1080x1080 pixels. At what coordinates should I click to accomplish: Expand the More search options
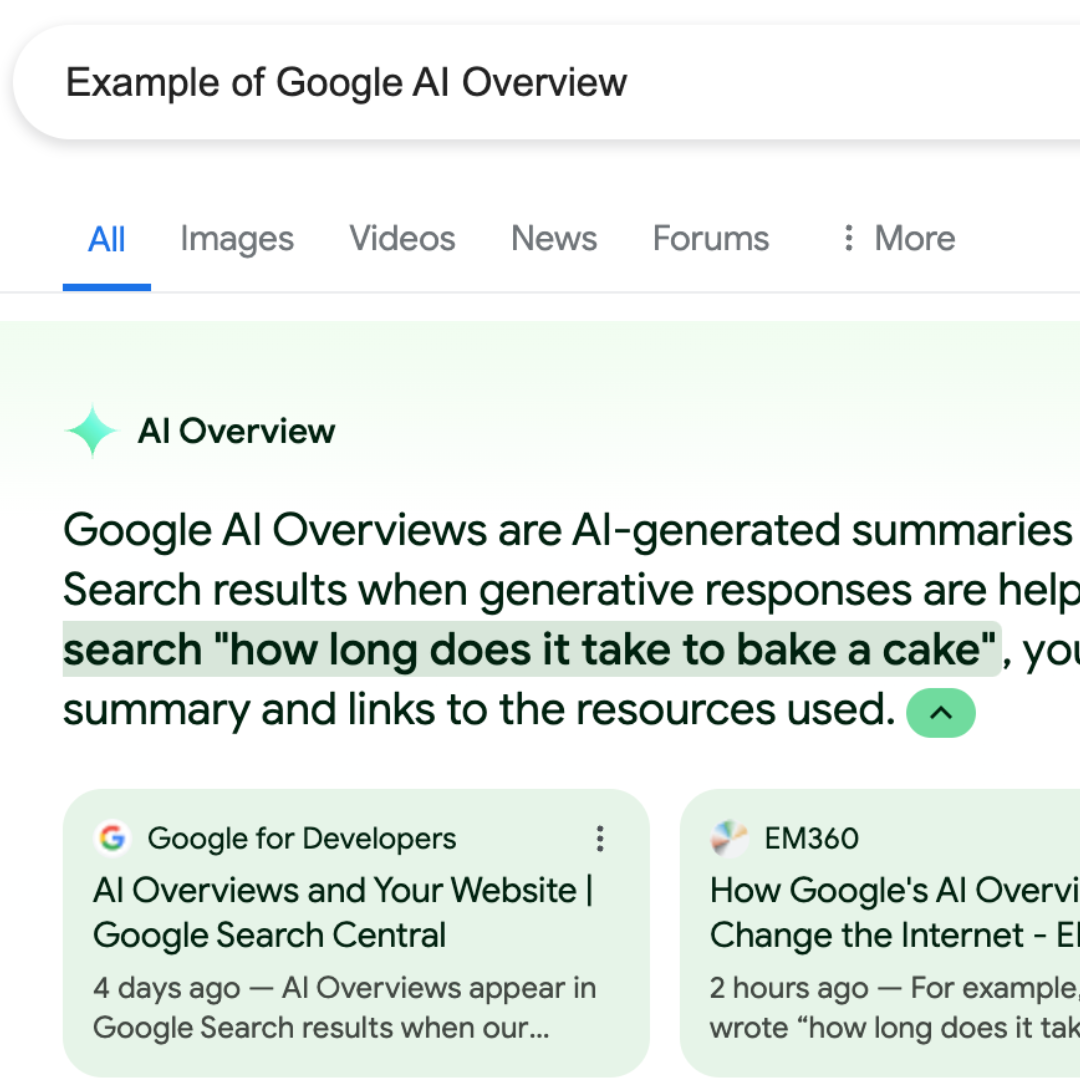coord(895,238)
